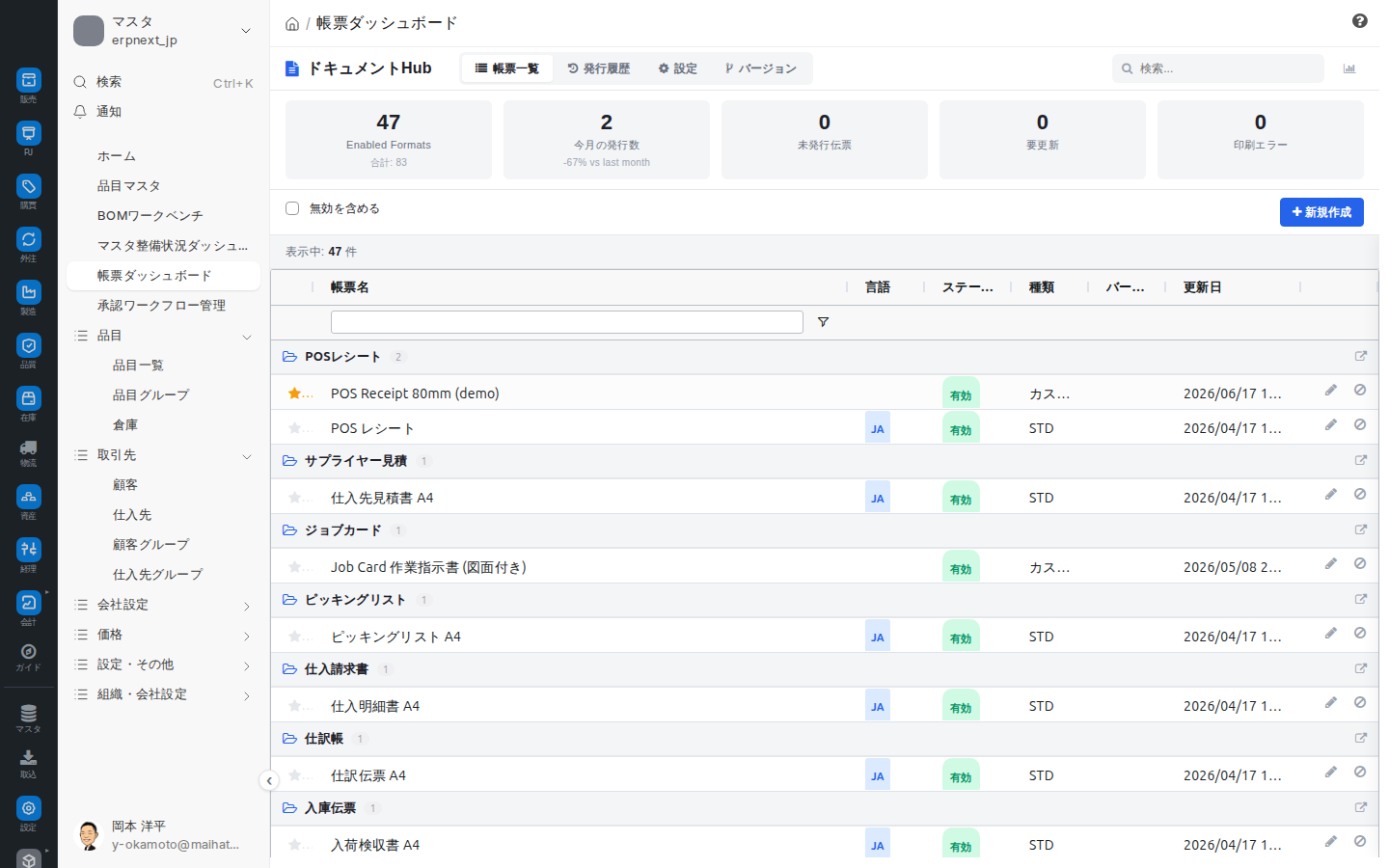Open 仕入請求書 group external link icon
Image resolution: width=1389 pixels, height=868 pixels.
1361,668
